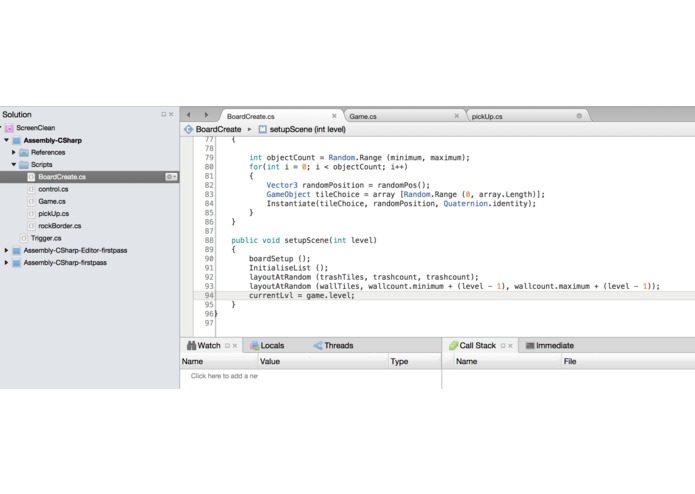
Task: Expand Assembly-CSharp-firstpass project
Action: (6, 263)
